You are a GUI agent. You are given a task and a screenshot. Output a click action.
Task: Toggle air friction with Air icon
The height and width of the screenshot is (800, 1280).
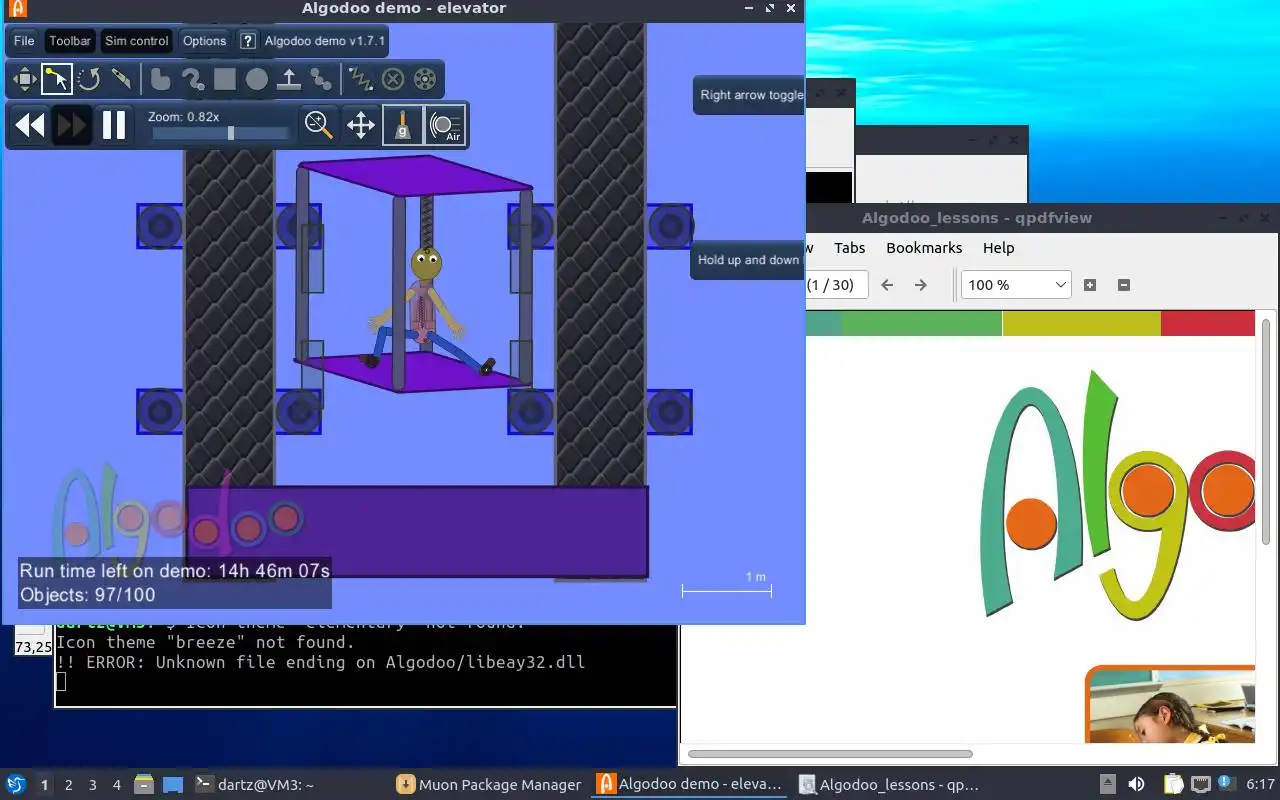coord(446,125)
